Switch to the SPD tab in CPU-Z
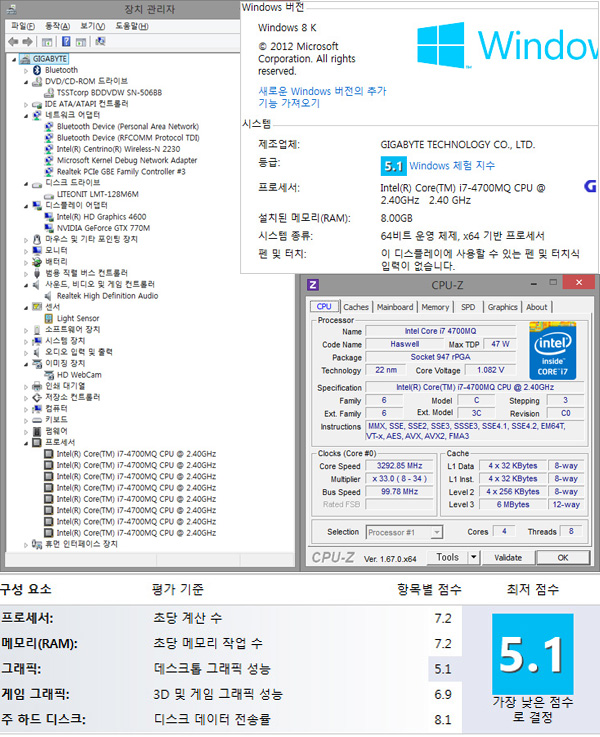600x737 pixels. (468, 307)
